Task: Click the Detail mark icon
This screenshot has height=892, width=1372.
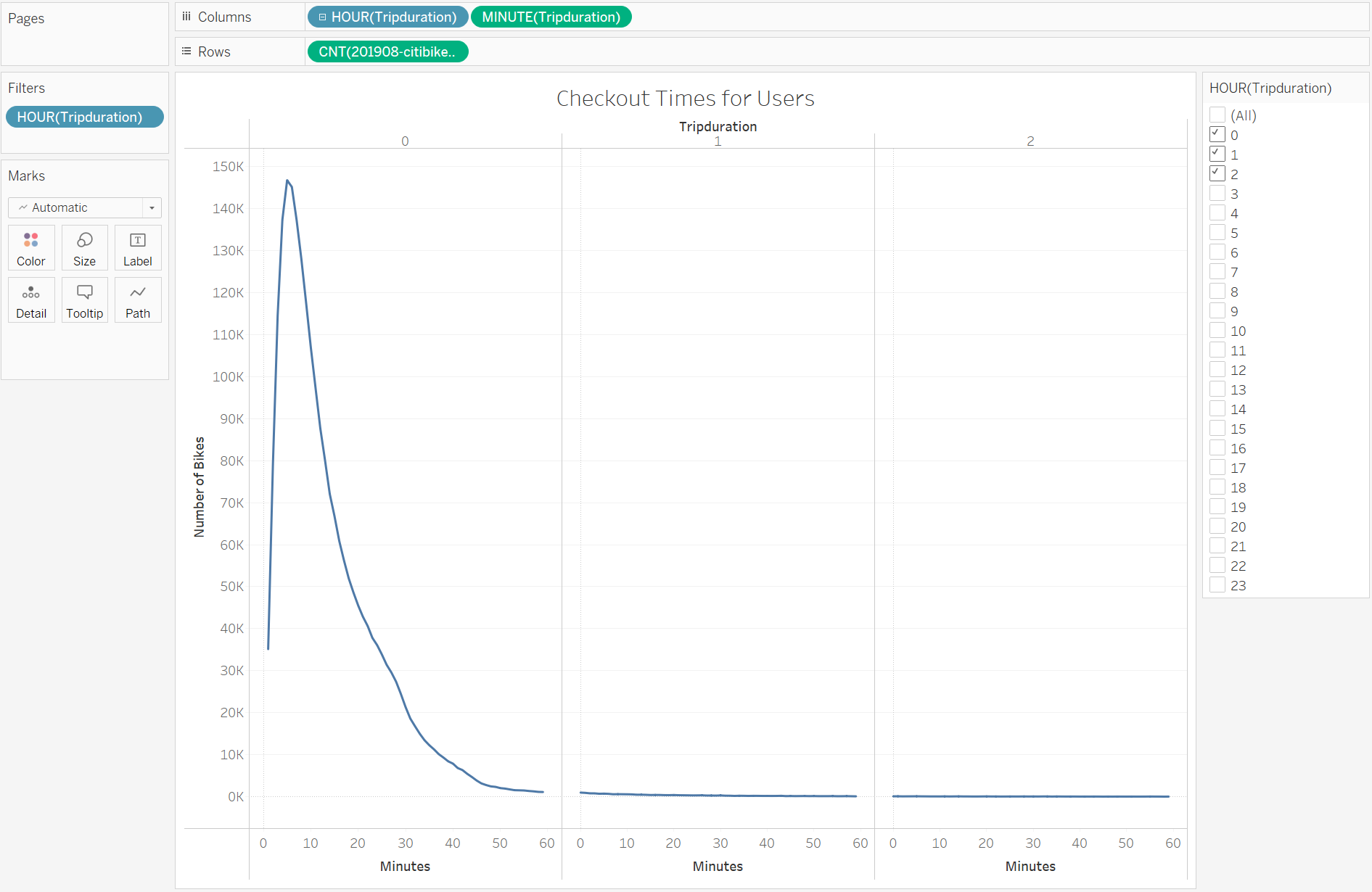Action: click(30, 300)
